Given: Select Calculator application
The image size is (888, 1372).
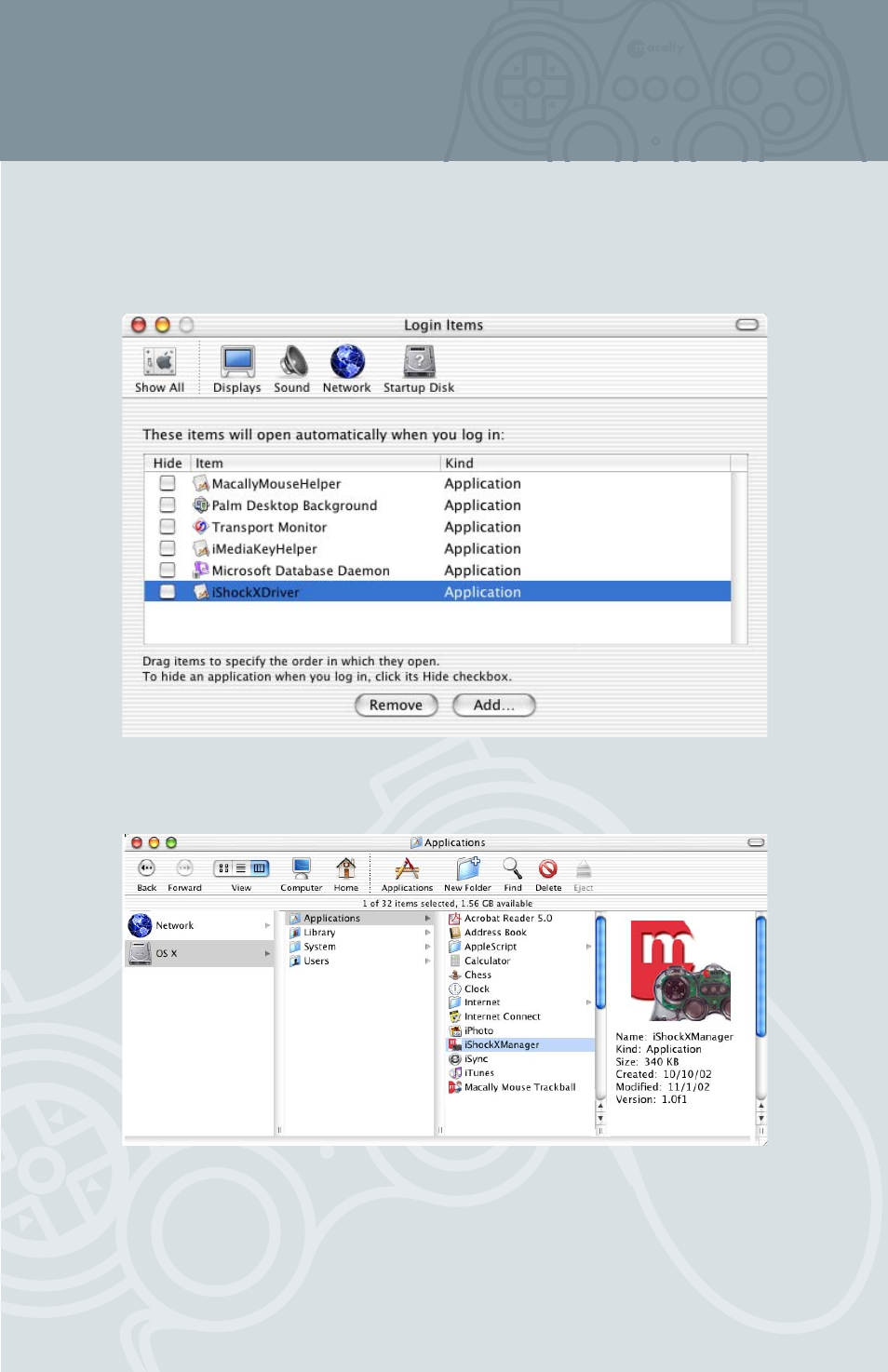Looking at the screenshot, I should click(x=487, y=961).
